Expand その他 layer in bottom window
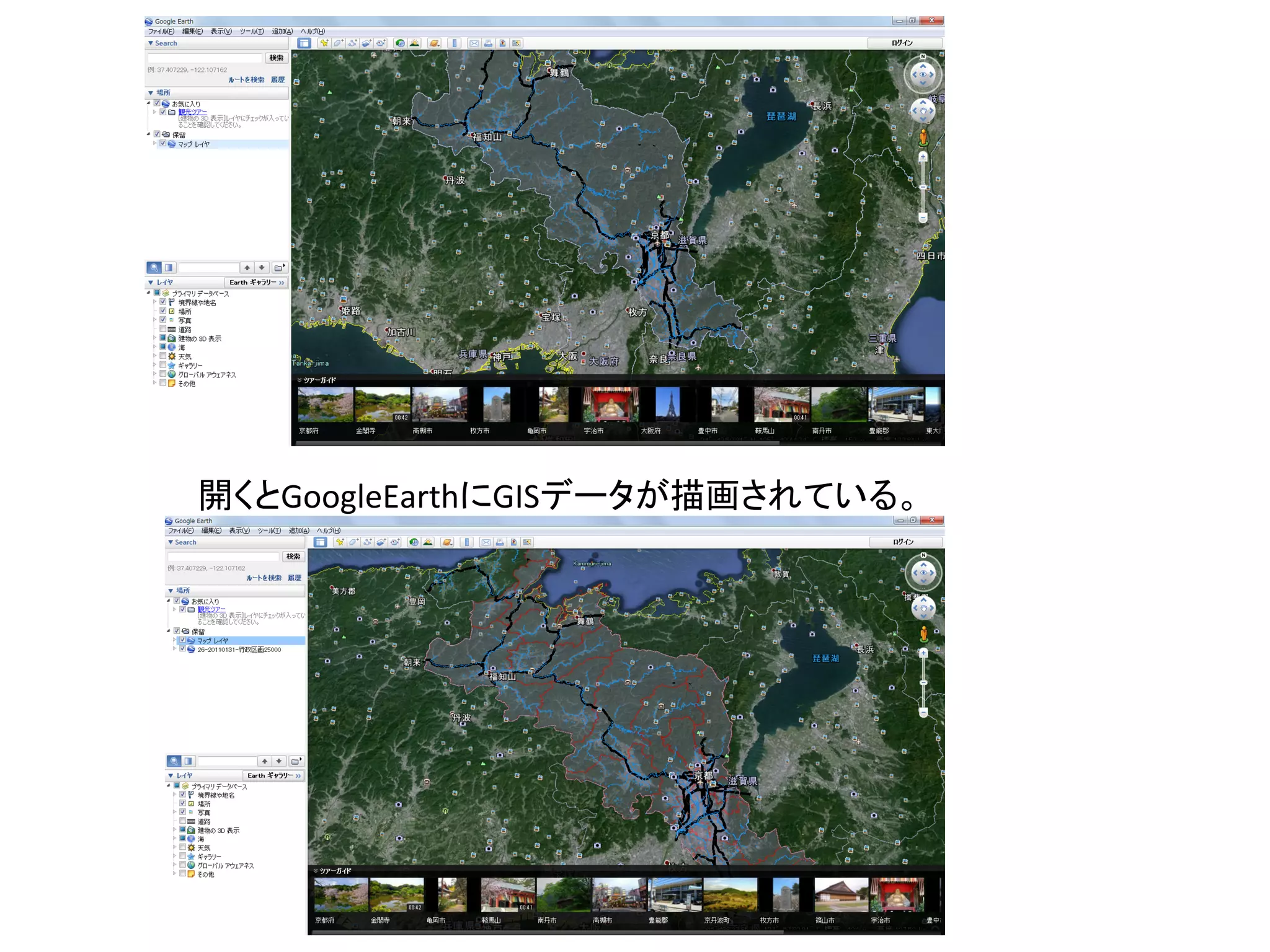The height and width of the screenshot is (952, 1270). [174, 874]
